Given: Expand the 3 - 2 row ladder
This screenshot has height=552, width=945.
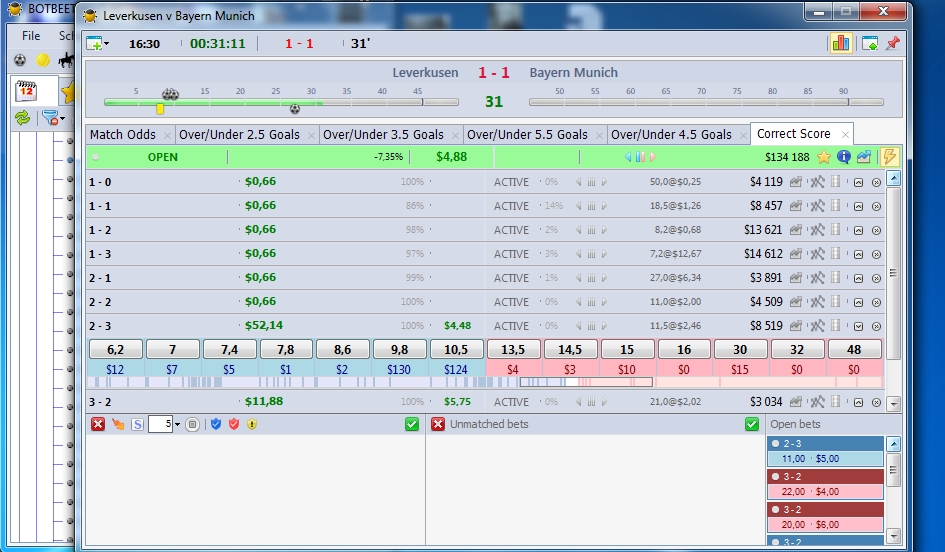Looking at the screenshot, I should (x=858, y=403).
